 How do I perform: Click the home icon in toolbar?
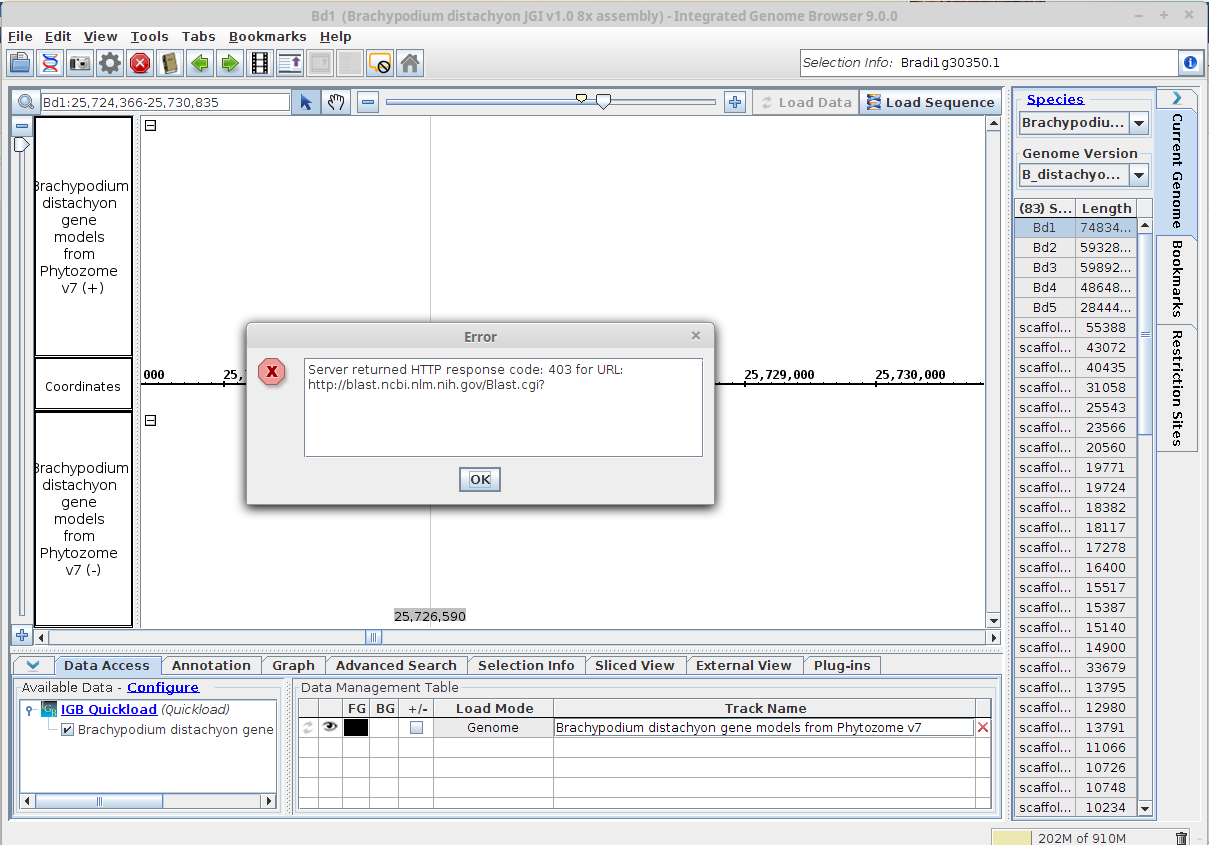pyautogui.click(x=409, y=64)
